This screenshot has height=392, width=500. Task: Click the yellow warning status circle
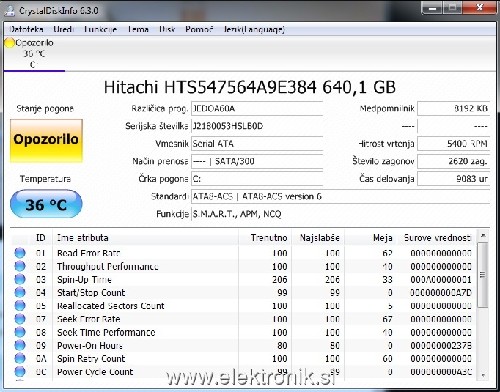pos(10,43)
